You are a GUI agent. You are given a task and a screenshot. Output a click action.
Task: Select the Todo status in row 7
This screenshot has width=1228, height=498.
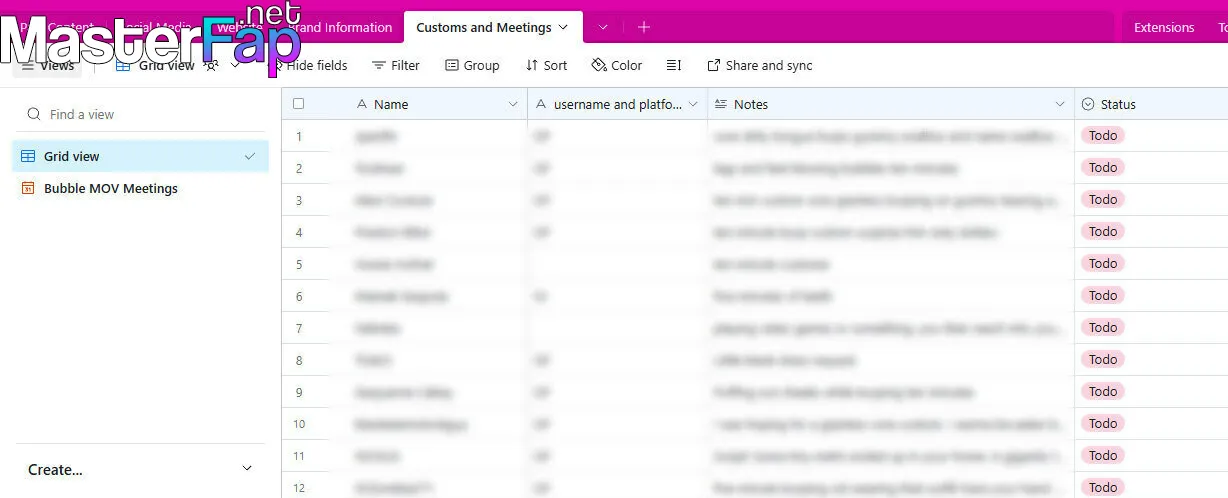1103,327
